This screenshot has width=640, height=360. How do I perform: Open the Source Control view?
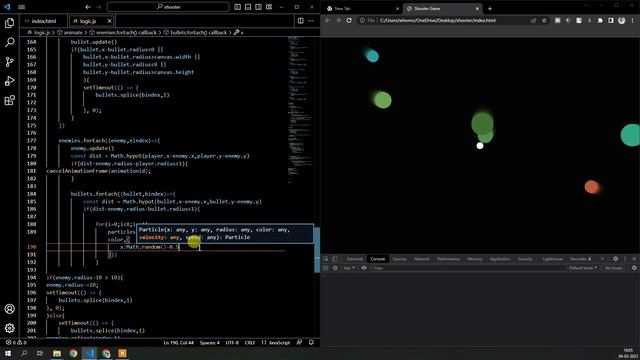[9, 62]
